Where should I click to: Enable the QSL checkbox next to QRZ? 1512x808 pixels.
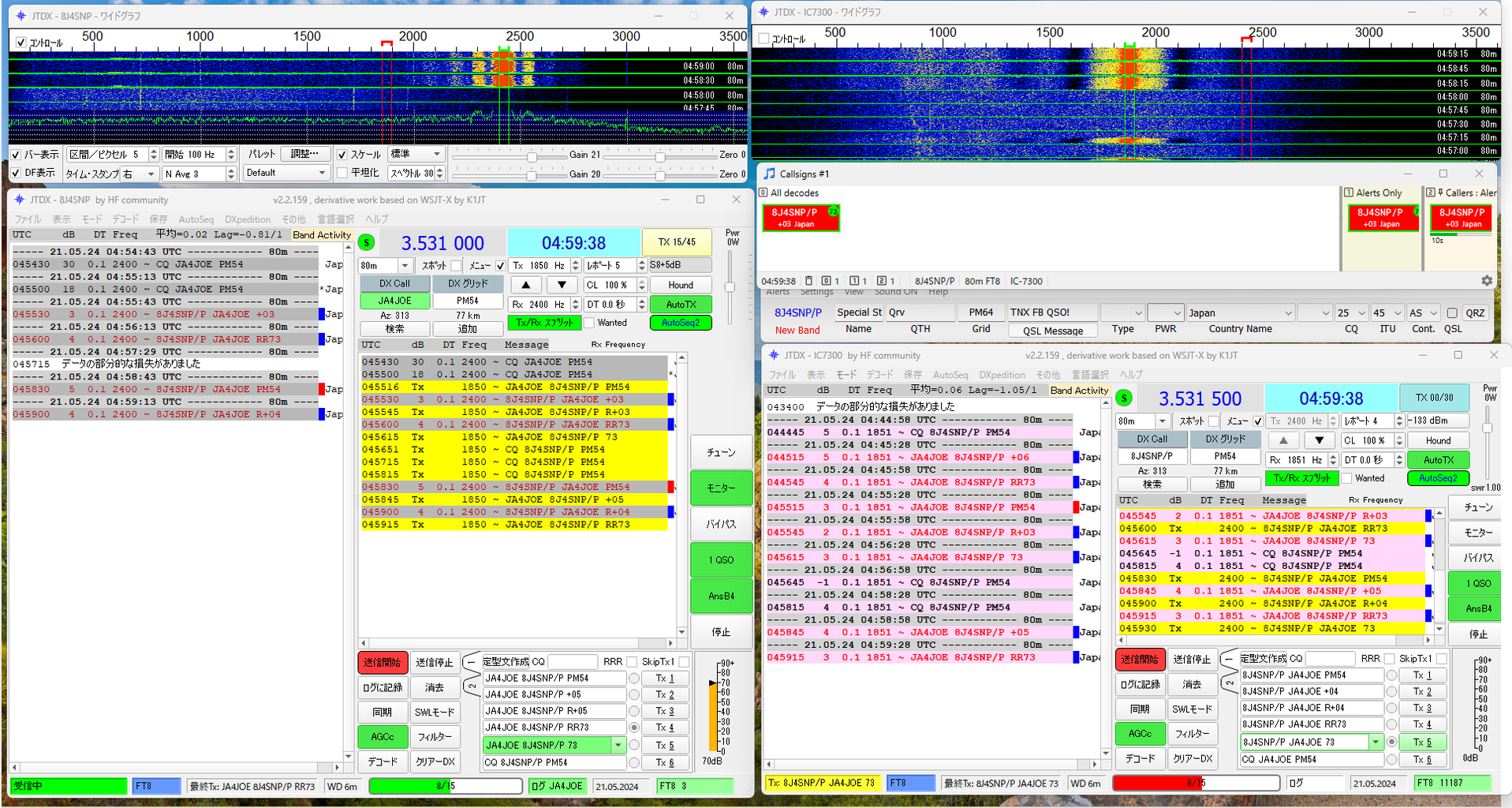pos(1452,313)
